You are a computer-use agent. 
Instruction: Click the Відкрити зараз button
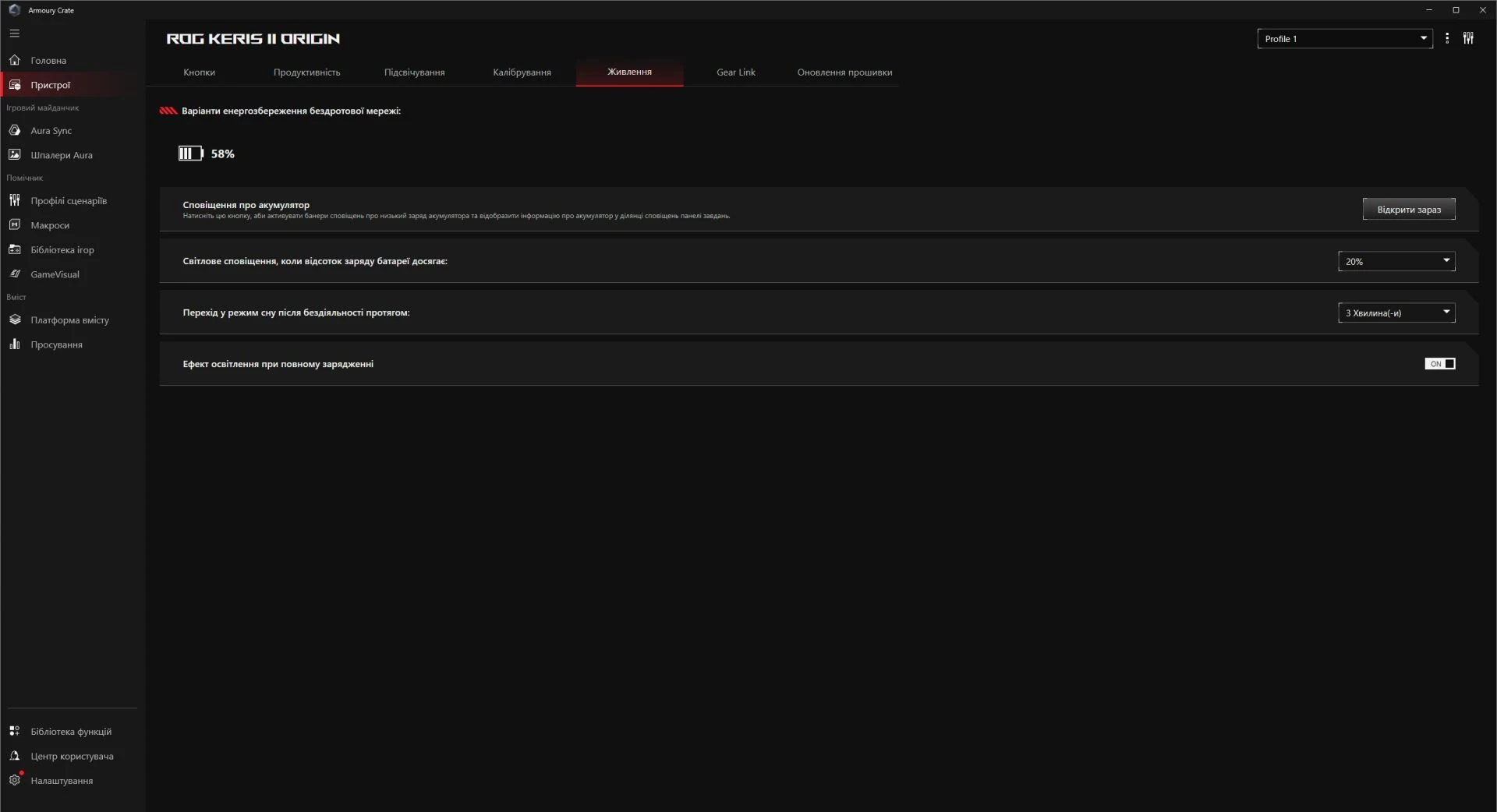(1409, 209)
